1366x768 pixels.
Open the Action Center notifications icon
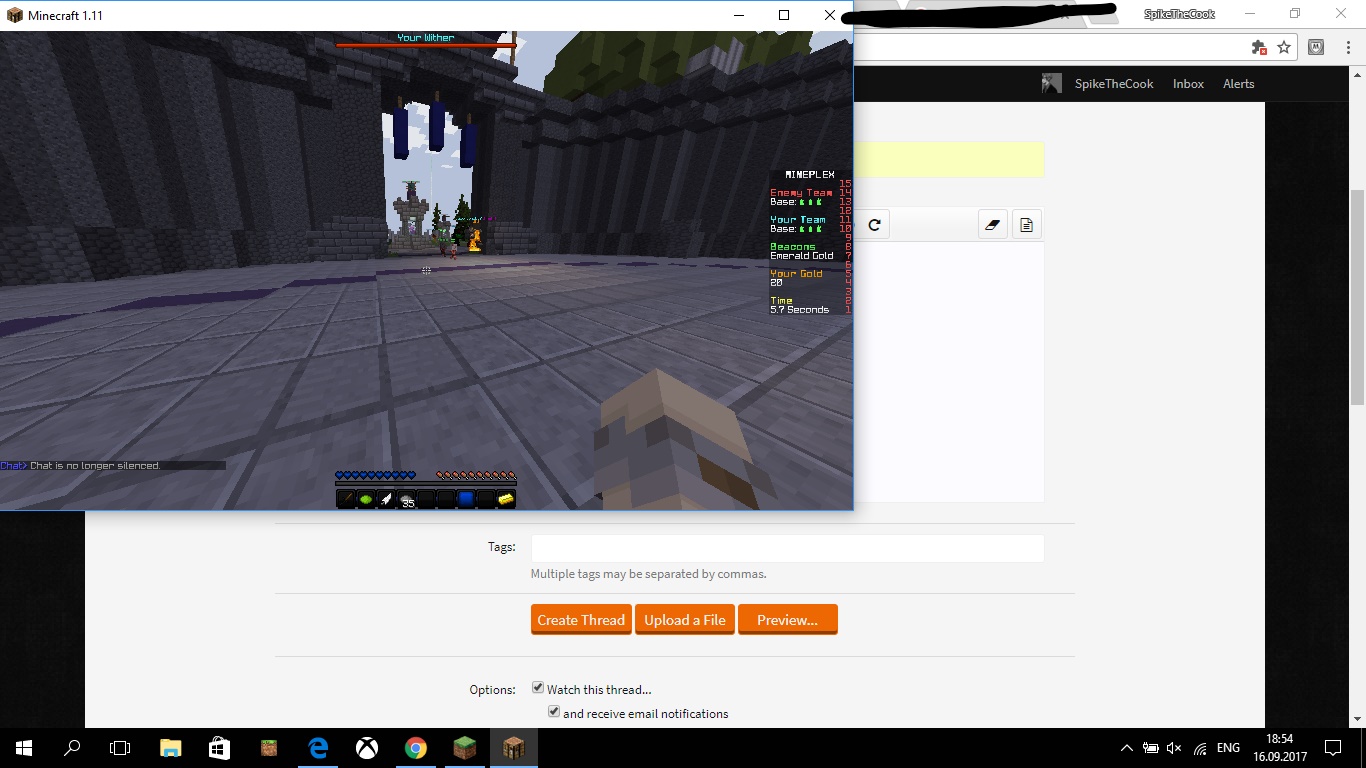(x=1333, y=748)
